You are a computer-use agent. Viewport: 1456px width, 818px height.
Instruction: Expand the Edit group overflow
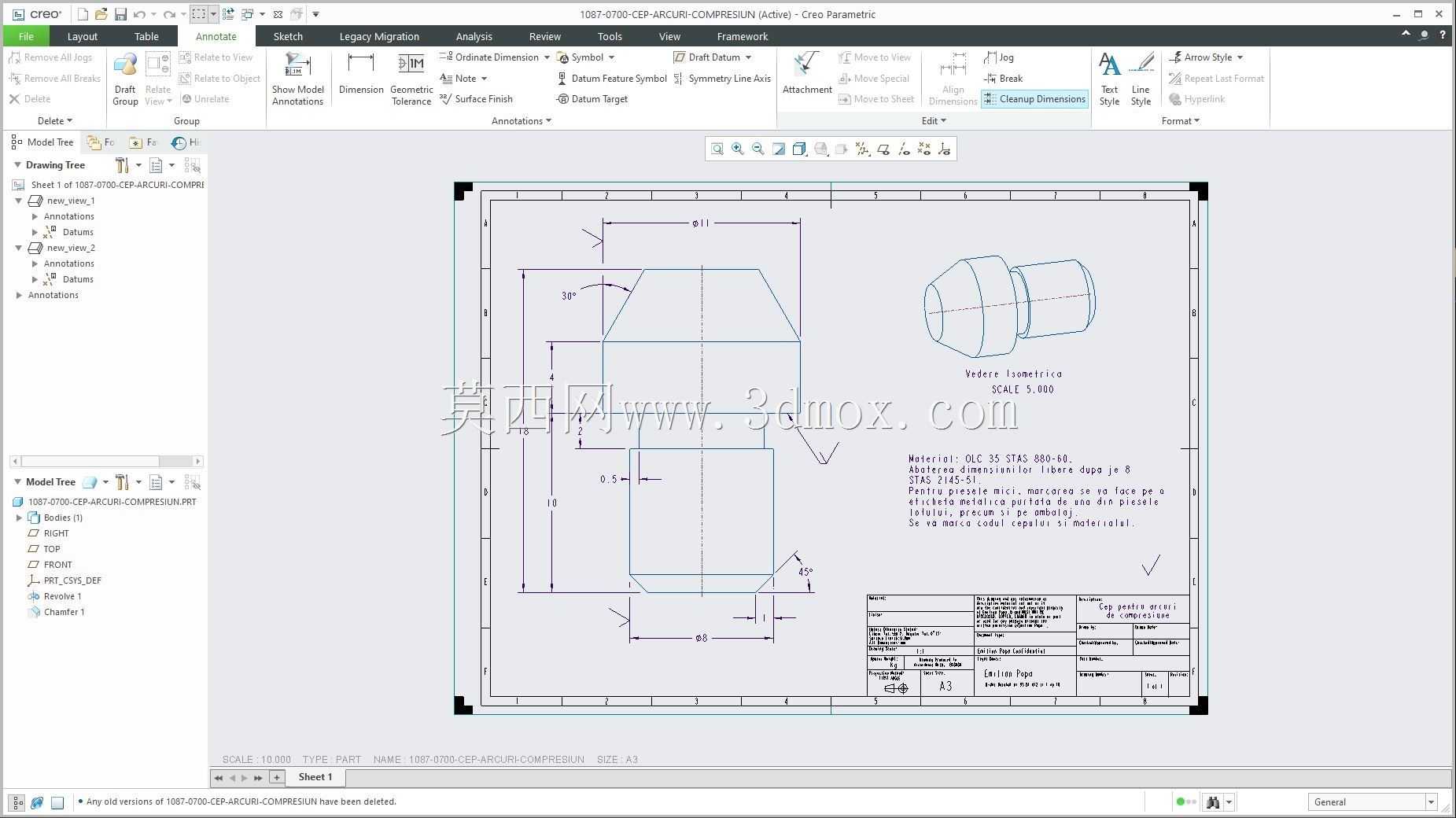(x=934, y=121)
